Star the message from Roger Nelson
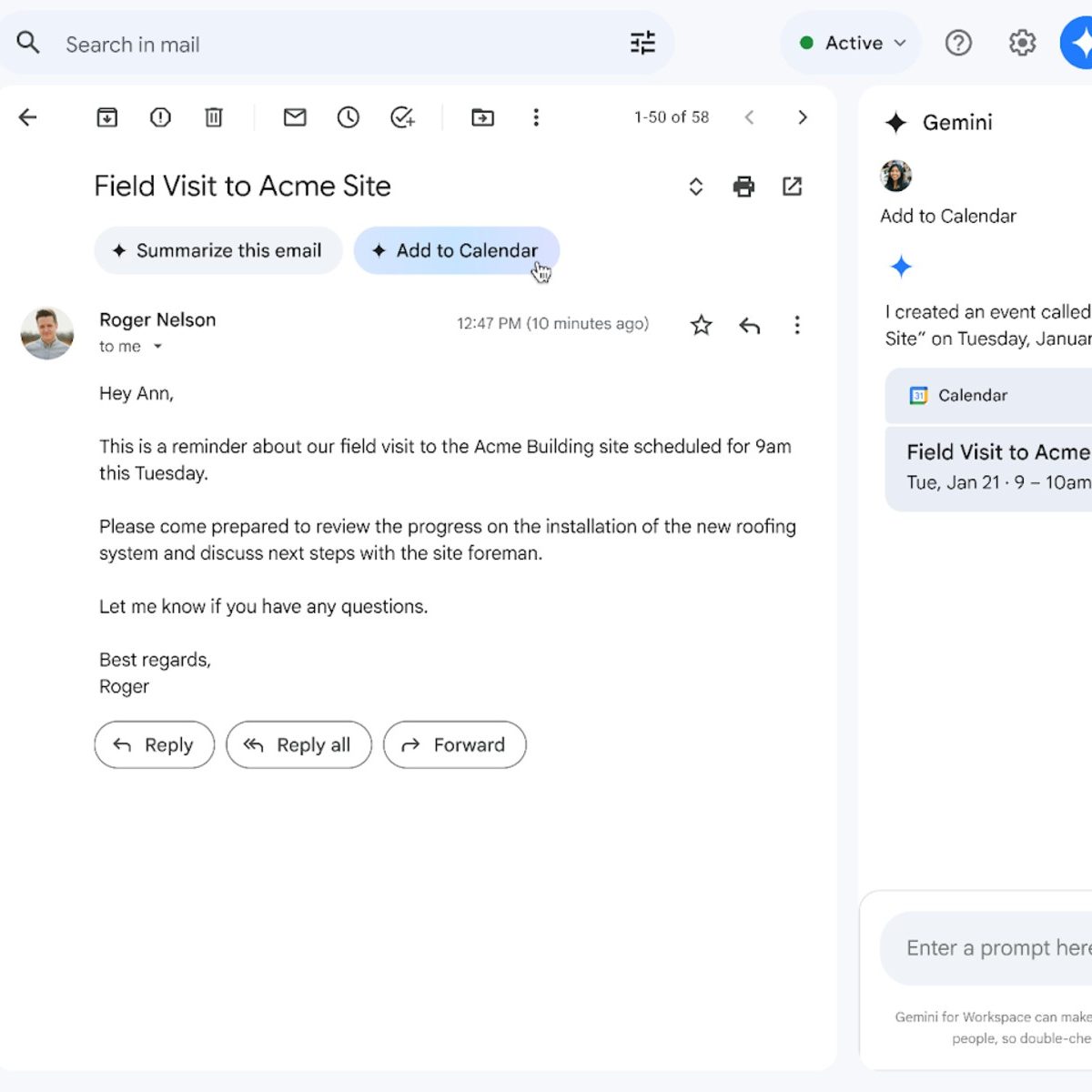This screenshot has height=1092, width=1092. (x=701, y=325)
